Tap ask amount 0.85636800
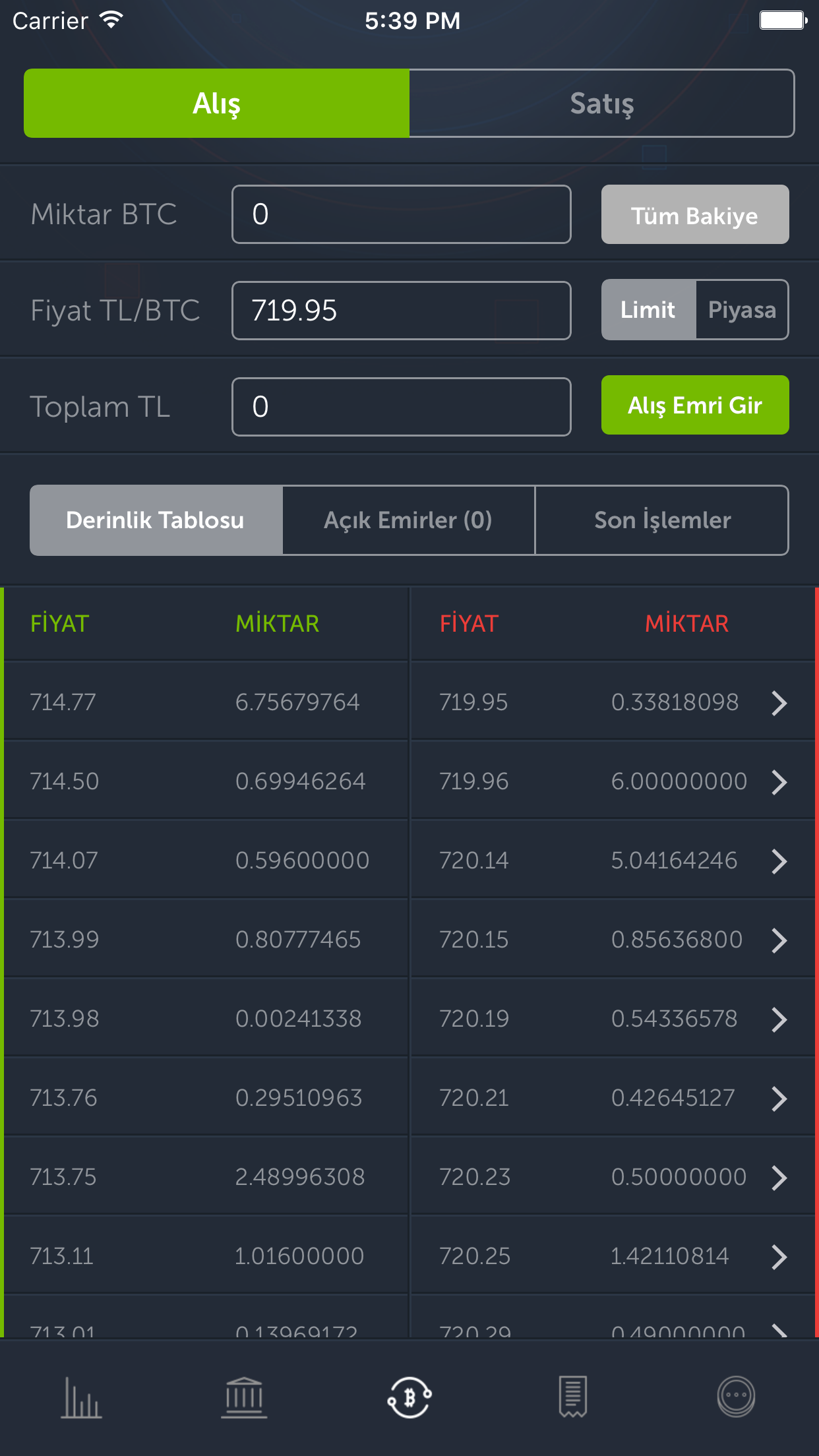The height and width of the screenshot is (1456, 819). point(677,940)
